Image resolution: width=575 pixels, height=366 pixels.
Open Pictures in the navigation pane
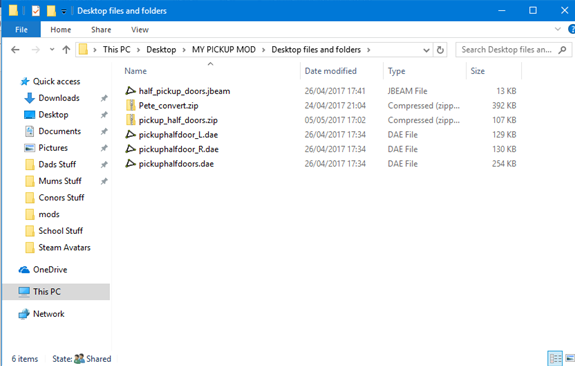53,147
